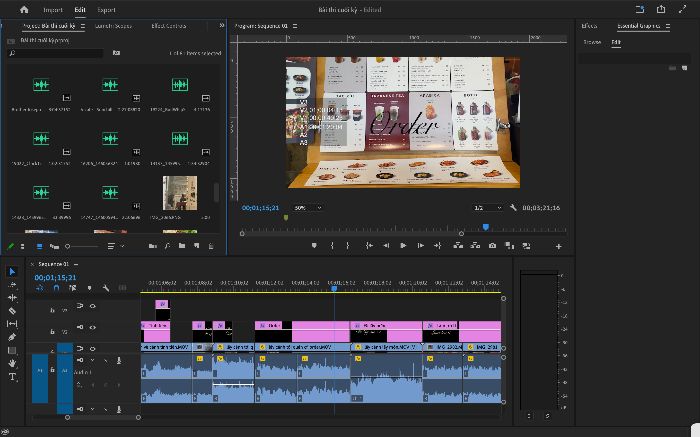Screen dimensions: 700x437
Task: Step back one frame
Action: click(386, 246)
